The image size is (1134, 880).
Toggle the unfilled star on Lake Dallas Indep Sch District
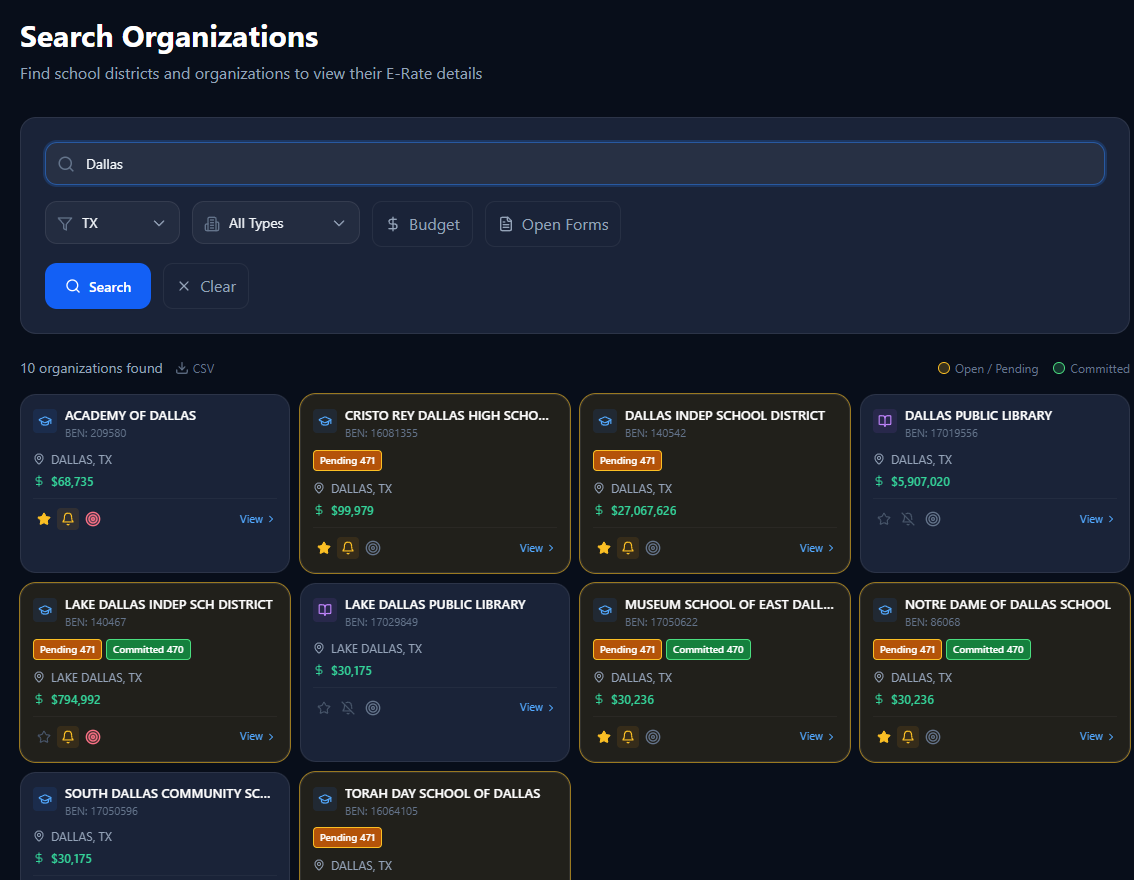(x=43, y=737)
